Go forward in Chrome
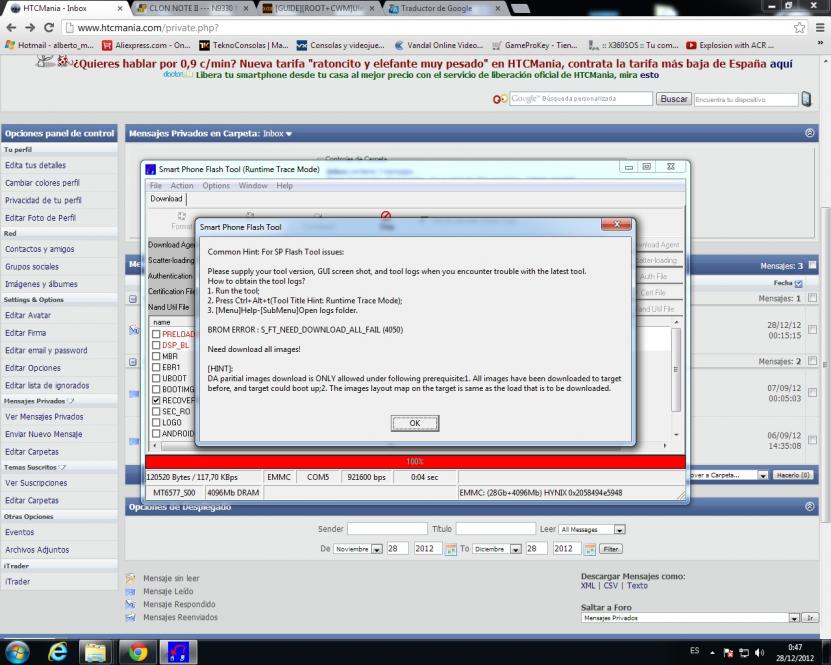The image size is (831, 665). [30, 28]
